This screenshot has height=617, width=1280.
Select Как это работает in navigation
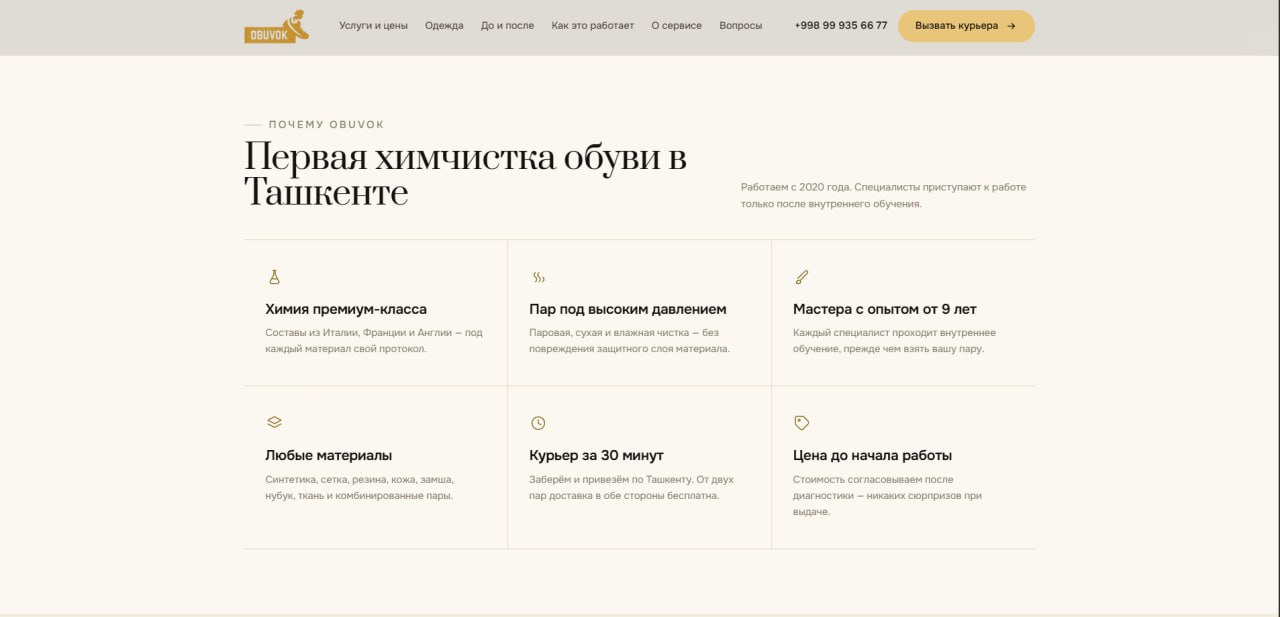593,26
